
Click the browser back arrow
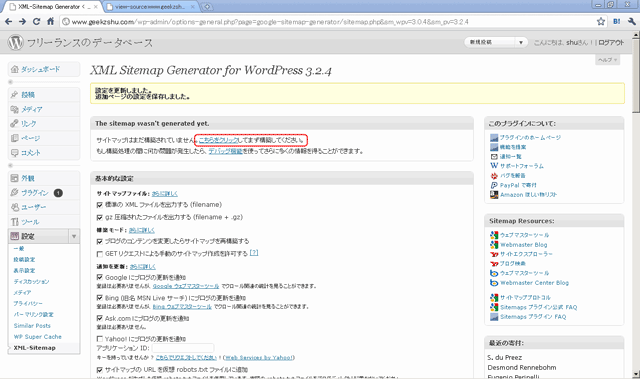point(9,22)
